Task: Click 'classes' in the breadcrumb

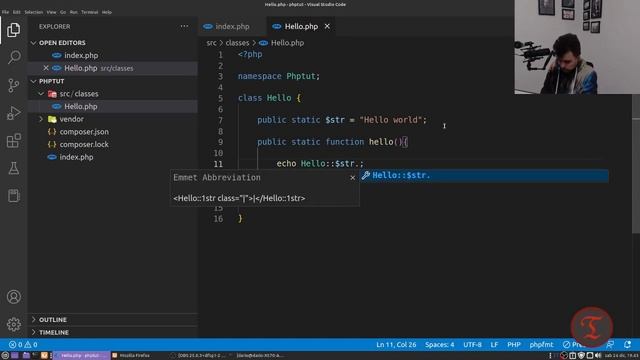Action: coord(237,43)
